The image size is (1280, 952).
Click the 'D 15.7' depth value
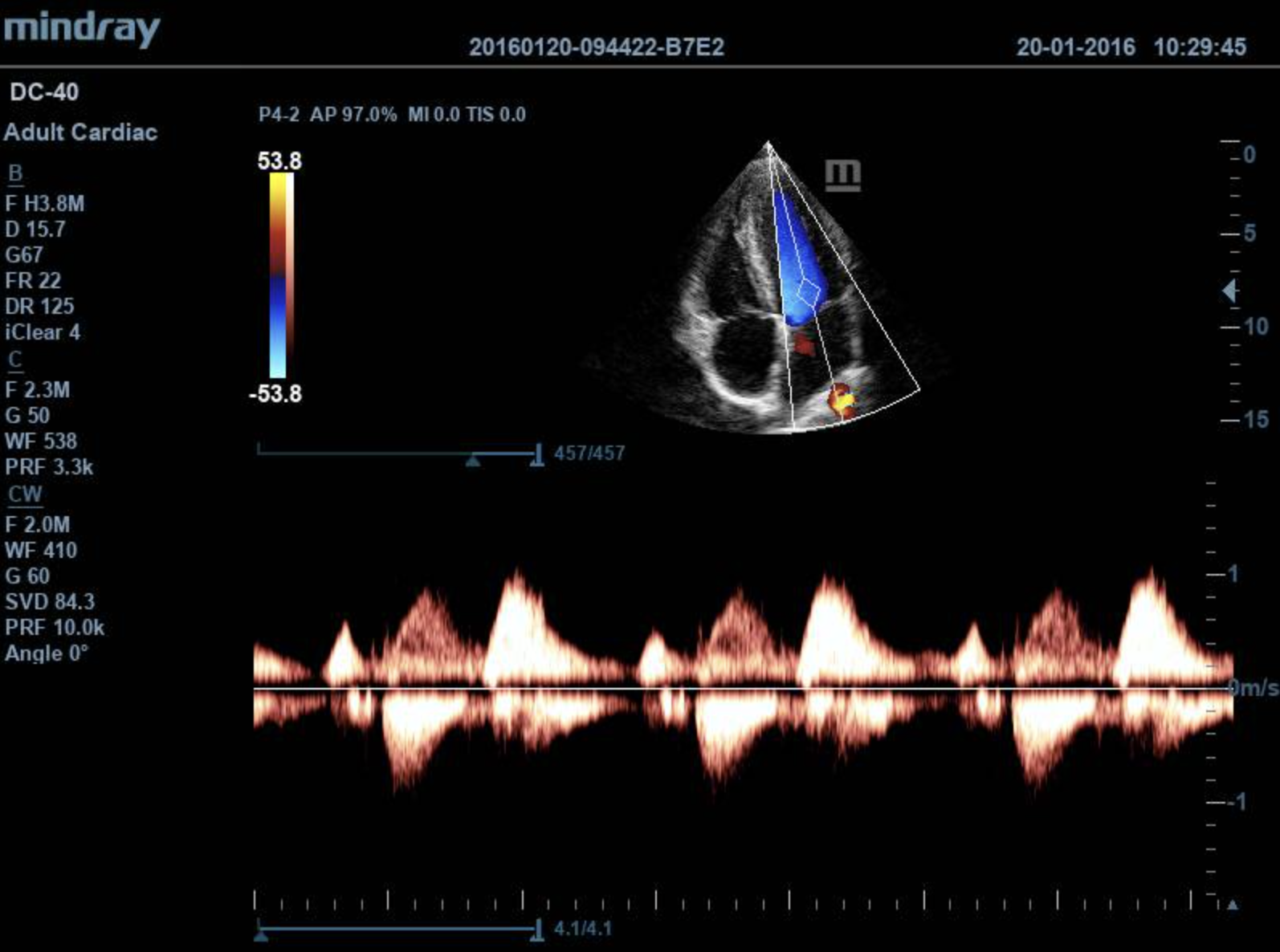pos(35,230)
